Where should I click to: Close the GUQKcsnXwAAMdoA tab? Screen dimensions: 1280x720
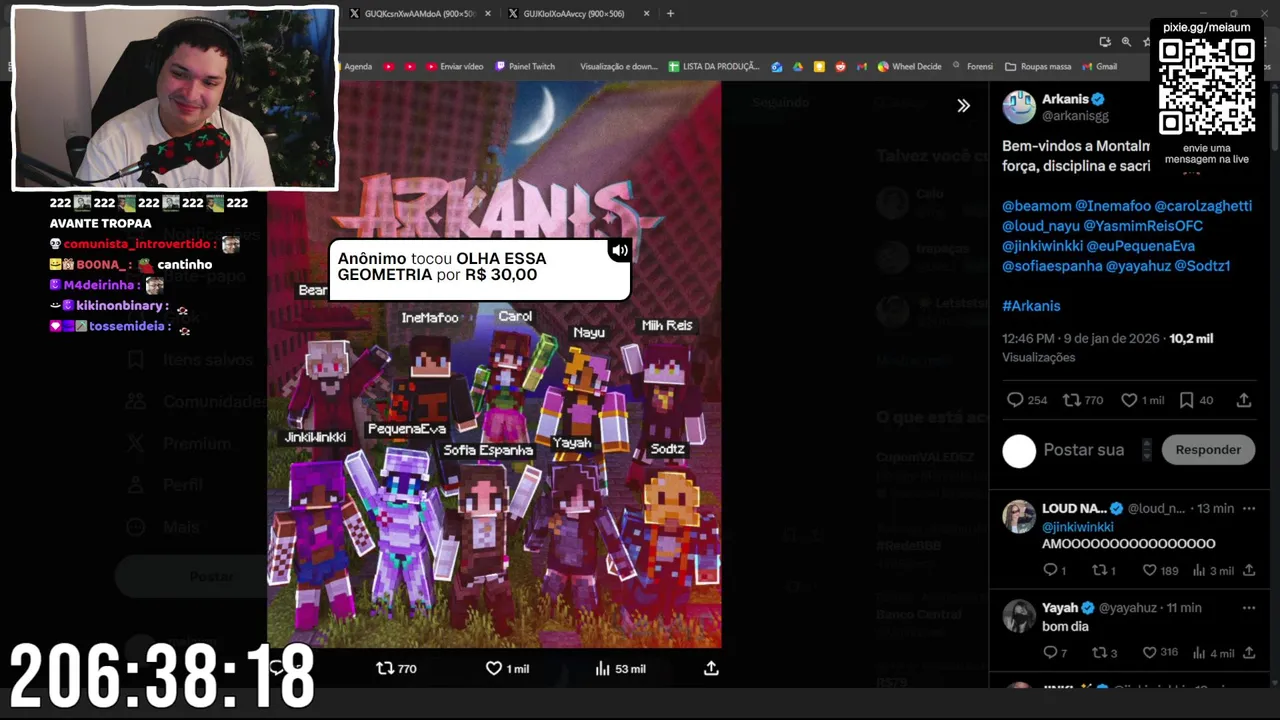pos(488,14)
